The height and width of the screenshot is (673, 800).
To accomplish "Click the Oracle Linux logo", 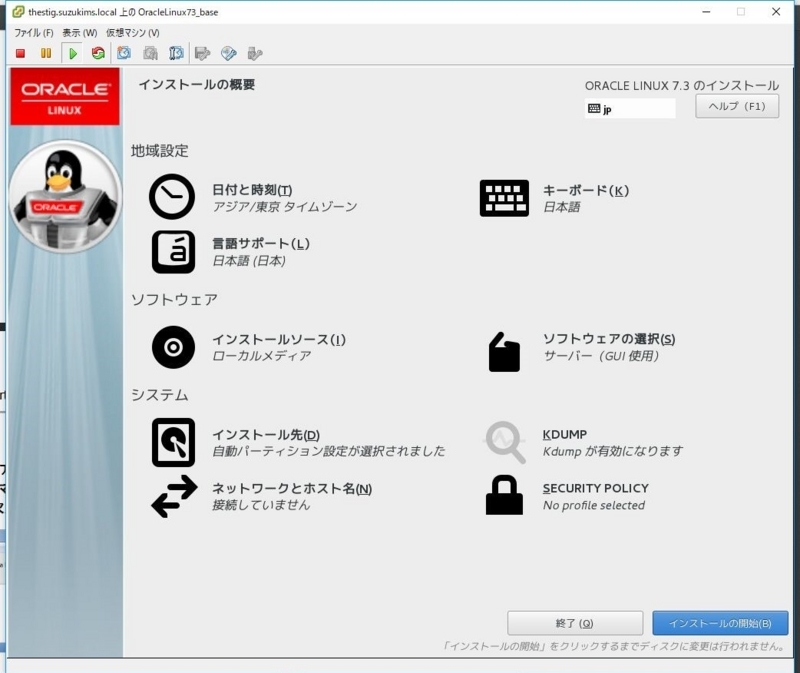I will point(65,96).
